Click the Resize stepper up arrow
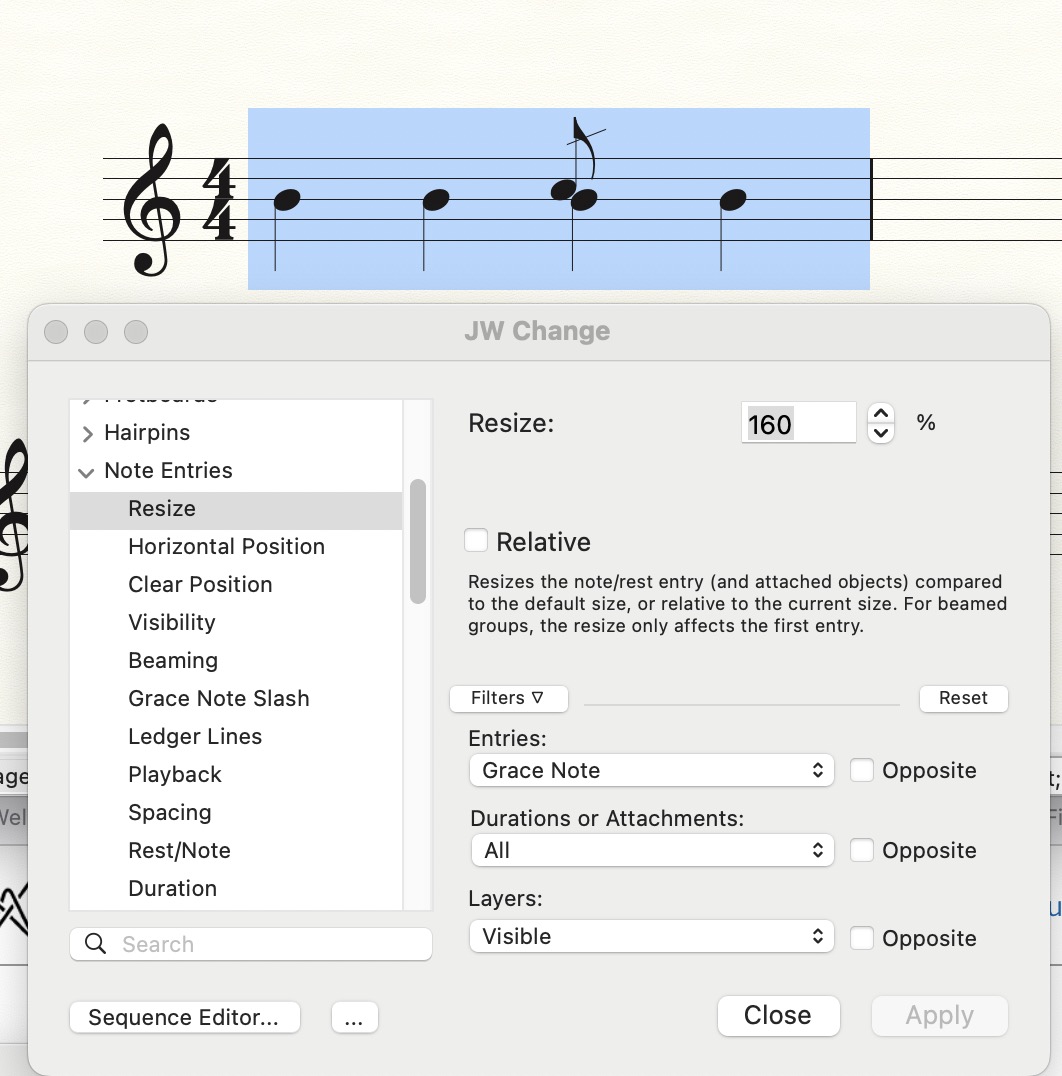 (880, 413)
